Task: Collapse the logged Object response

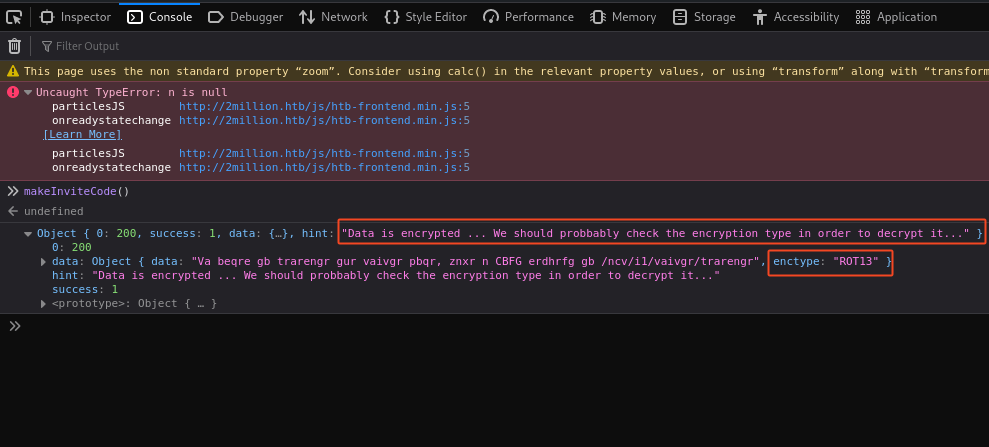Action: [x=28, y=234]
